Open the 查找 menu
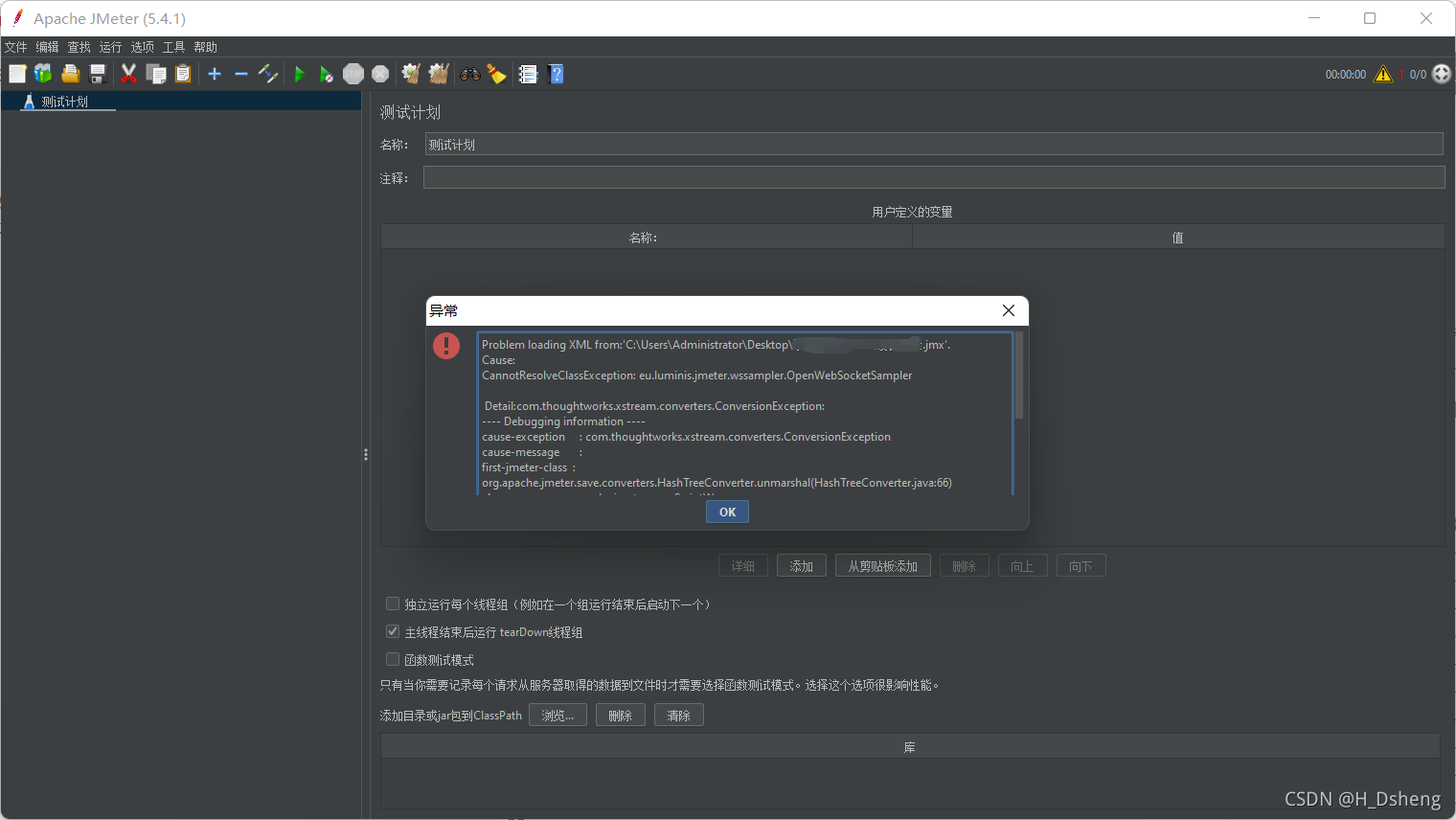 (x=80, y=47)
